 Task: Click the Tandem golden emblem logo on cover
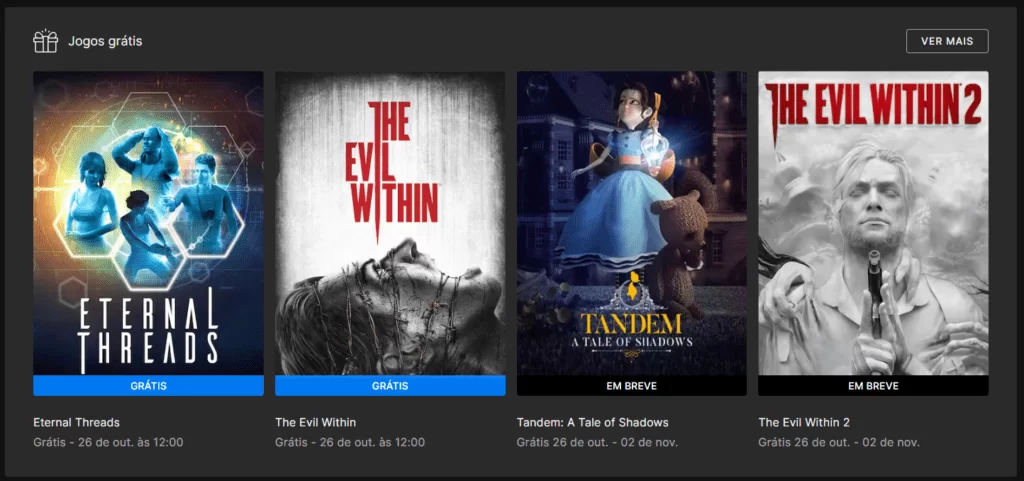coord(631,292)
